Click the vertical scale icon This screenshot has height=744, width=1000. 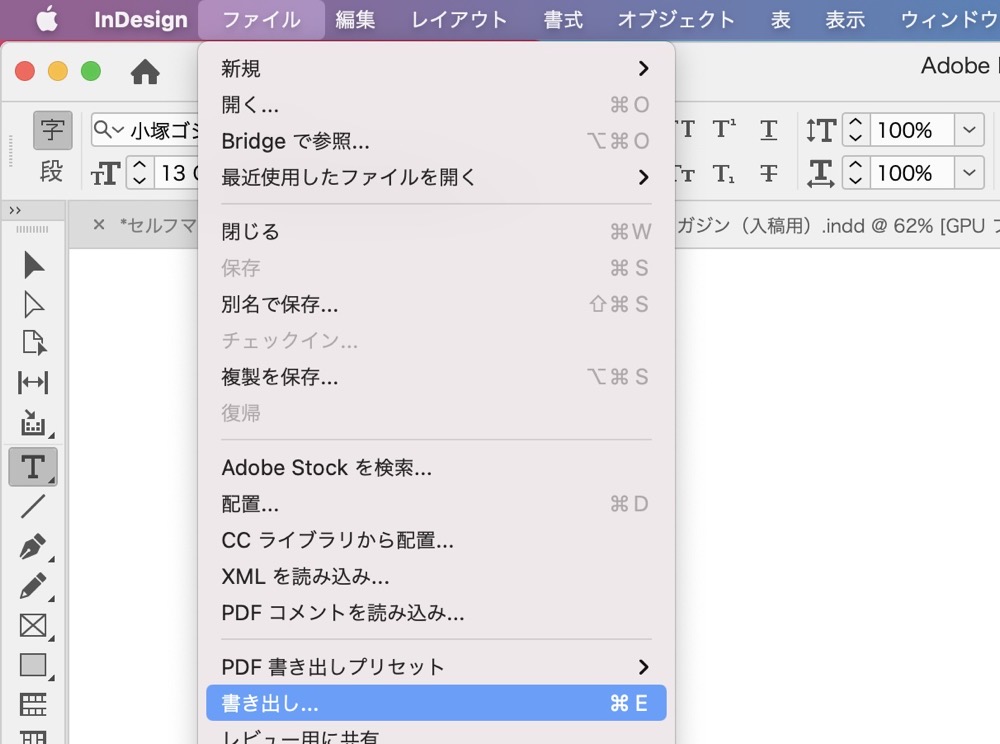(821, 130)
